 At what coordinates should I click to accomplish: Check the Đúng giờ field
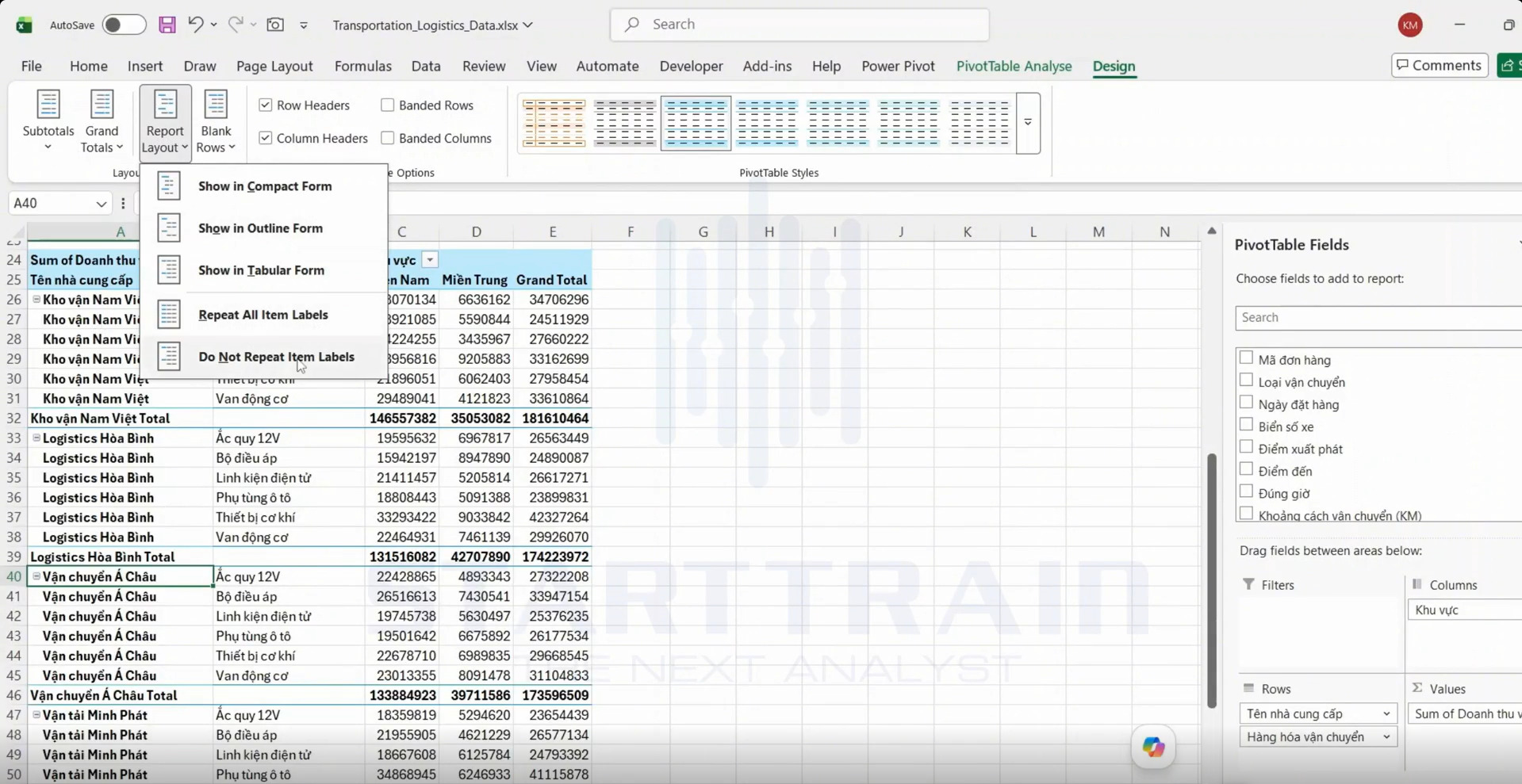click(1246, 491)
